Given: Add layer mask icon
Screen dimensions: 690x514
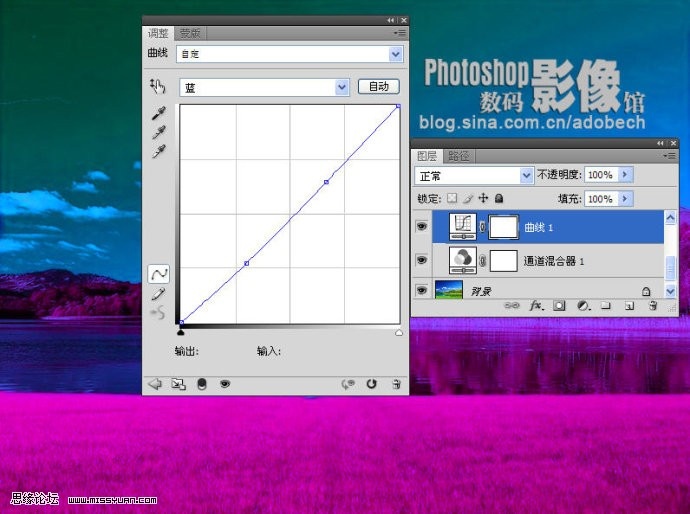Looking at the screenshot, I should click(559, 305).
